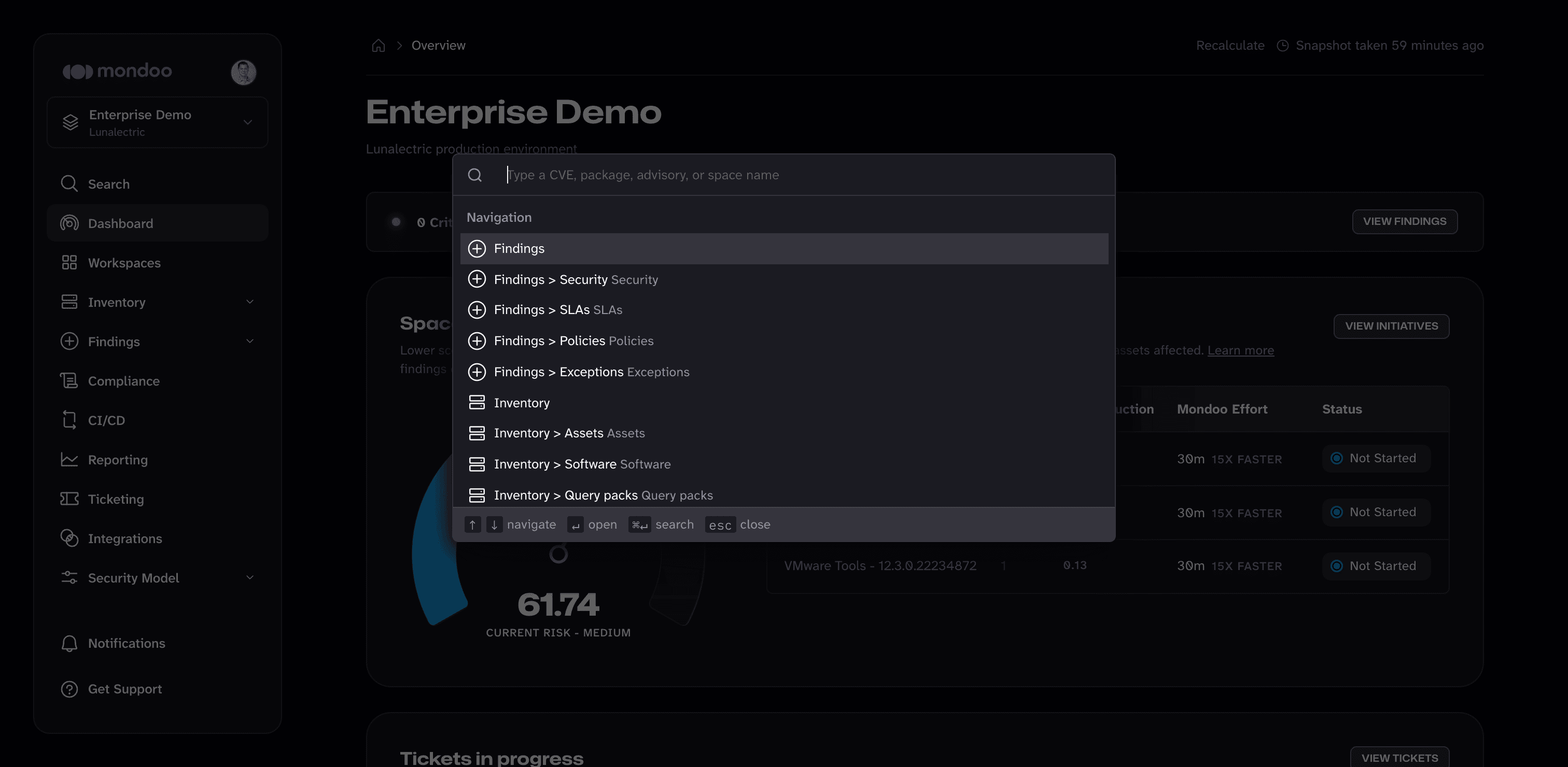
Task: Click the Security Model sliders icon
Action: [x=69, y=578]
